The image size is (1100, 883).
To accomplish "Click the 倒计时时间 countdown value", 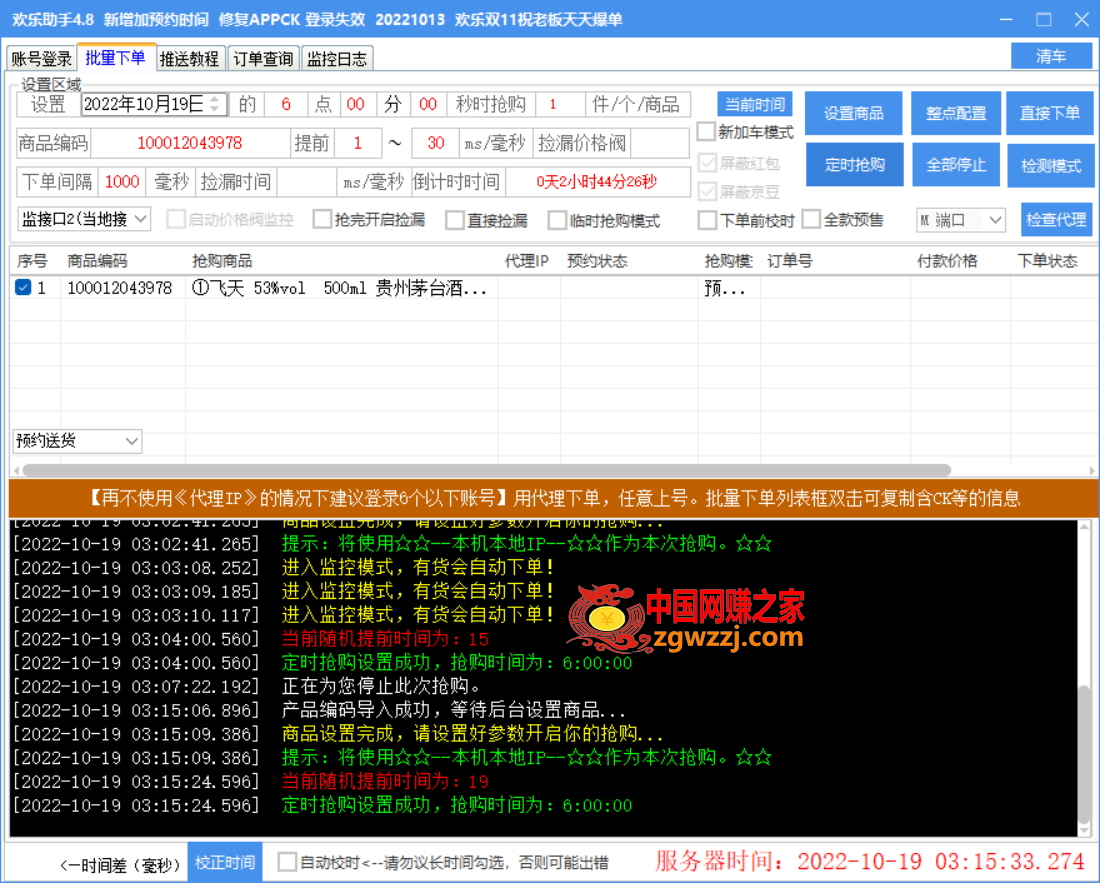I will click(x=597, y=182).
